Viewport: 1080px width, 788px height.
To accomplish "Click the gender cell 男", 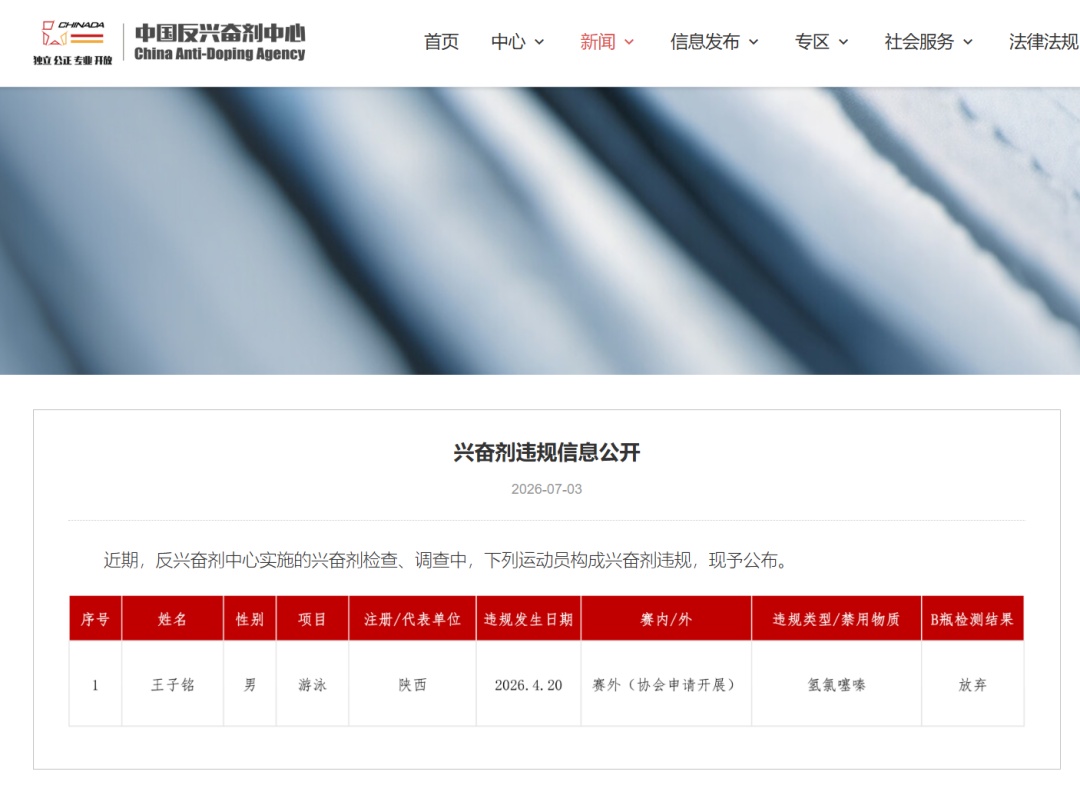I will (x=250, y=685).
